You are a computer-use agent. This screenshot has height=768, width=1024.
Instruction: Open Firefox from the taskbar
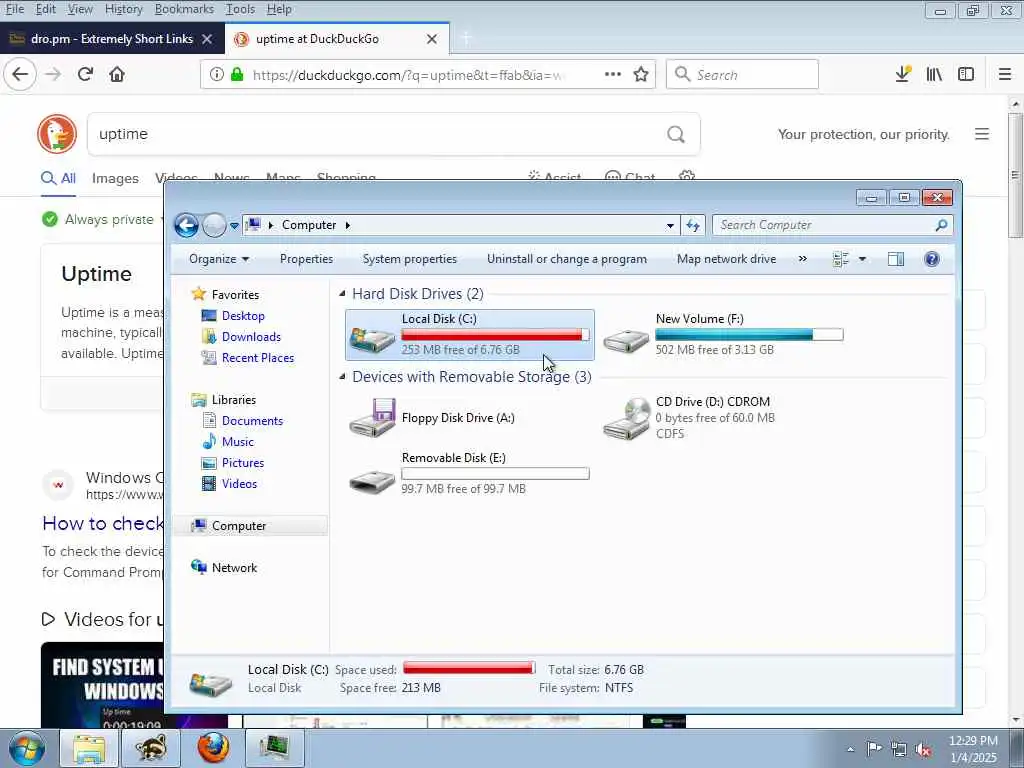point(213,748)
